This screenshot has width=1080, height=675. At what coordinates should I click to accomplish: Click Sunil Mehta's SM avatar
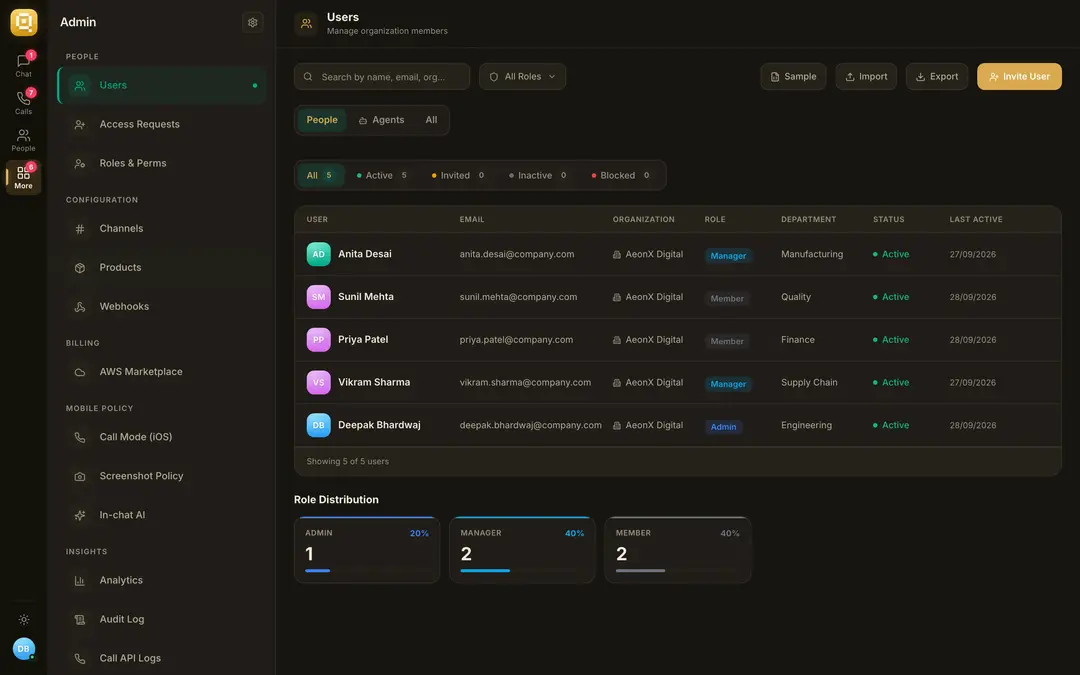click(x=318, y=297)
